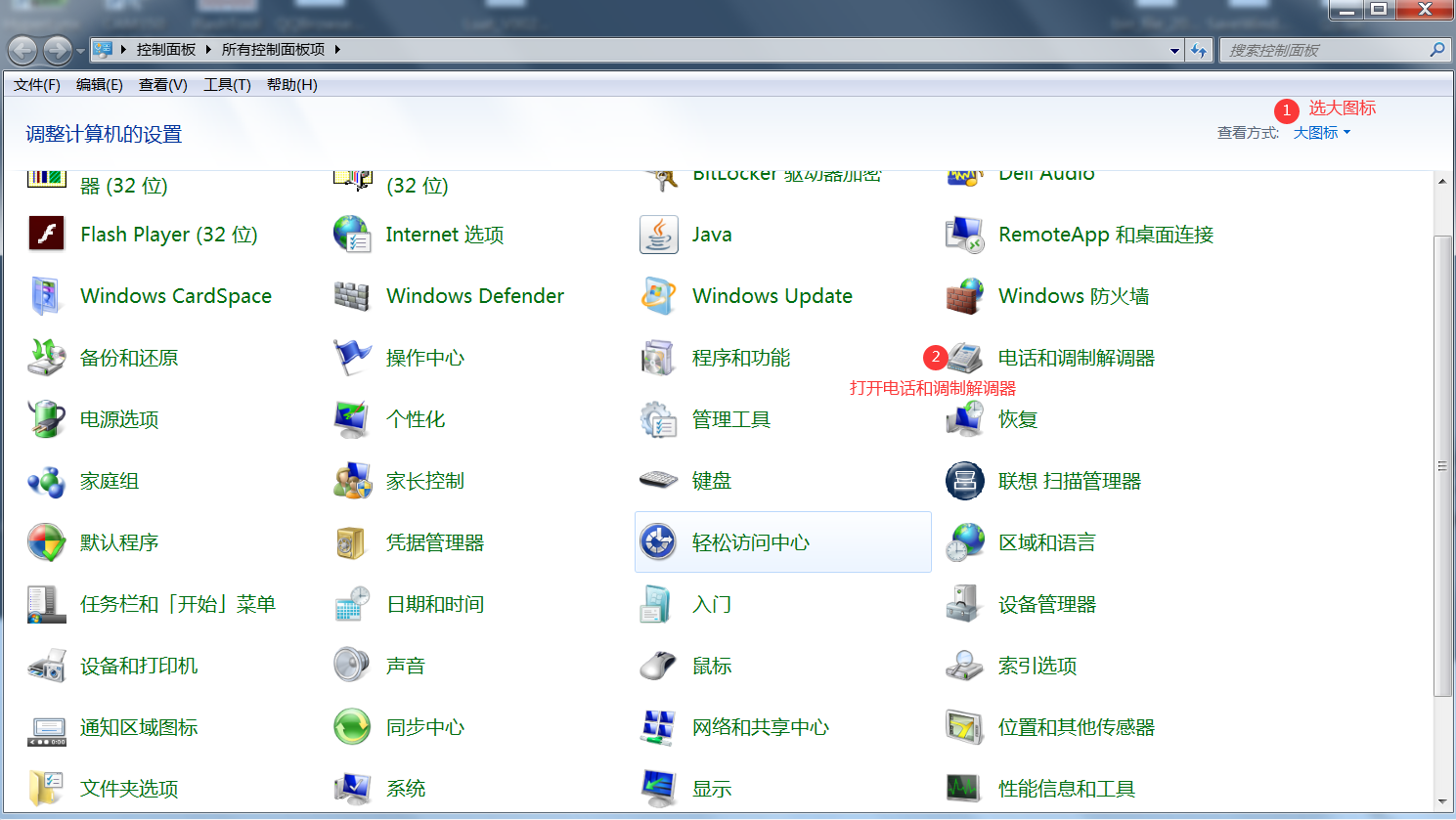Open the 区域和语言 globe icon
1456x820 pixels.
click(x=965, y=542)
